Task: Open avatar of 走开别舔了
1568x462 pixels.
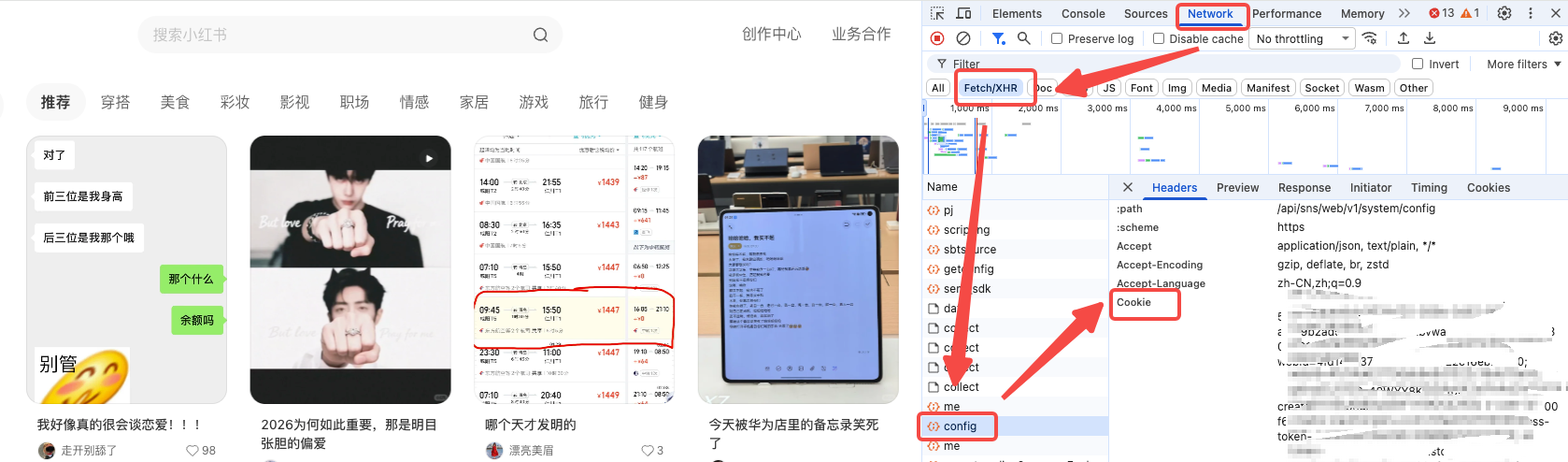Action: tap(47, 451)
